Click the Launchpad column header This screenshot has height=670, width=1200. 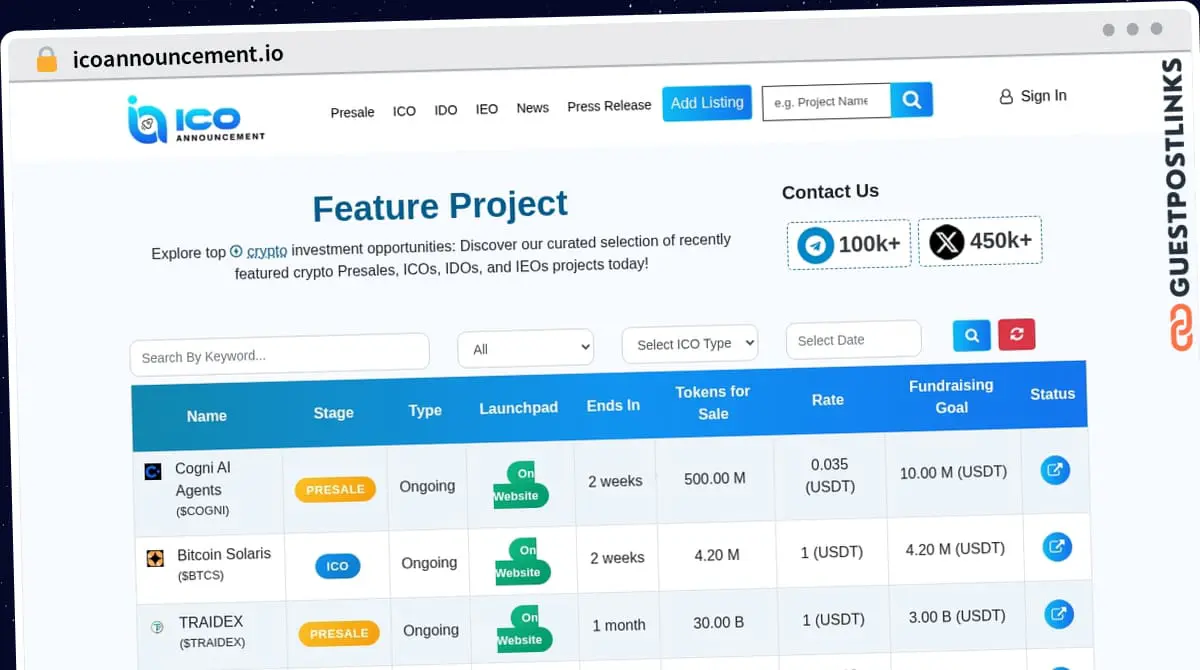point(518,408)
